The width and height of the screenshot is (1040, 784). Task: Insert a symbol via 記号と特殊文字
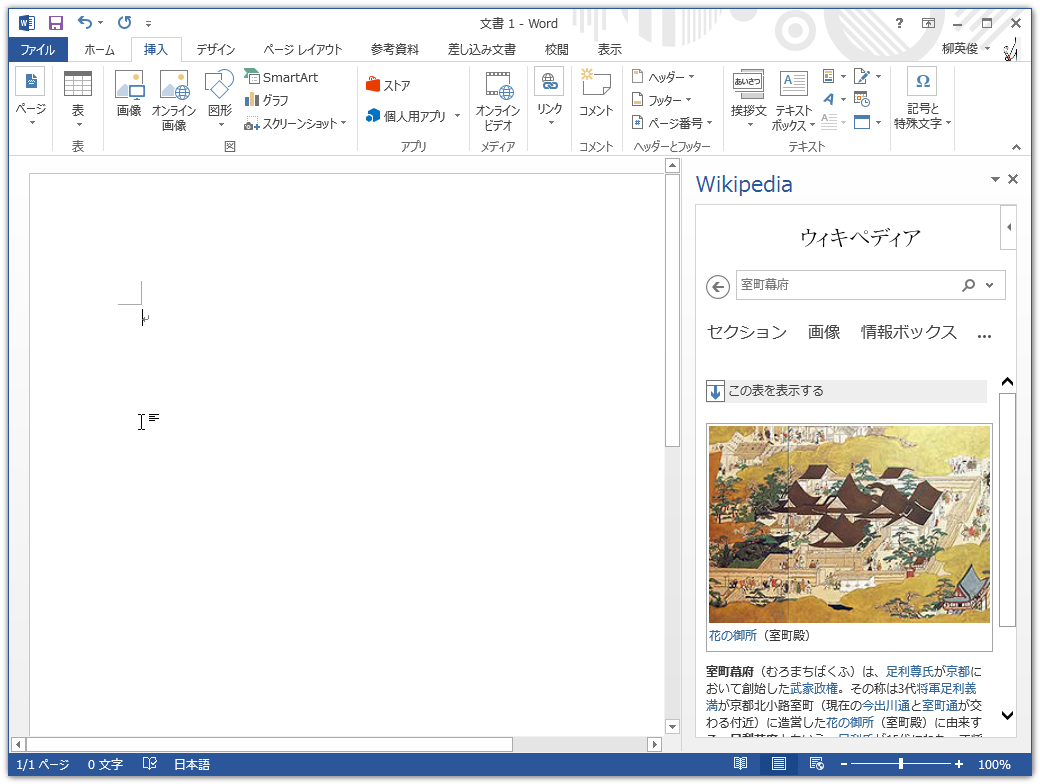pyautogui.click(x=921, y=97)
